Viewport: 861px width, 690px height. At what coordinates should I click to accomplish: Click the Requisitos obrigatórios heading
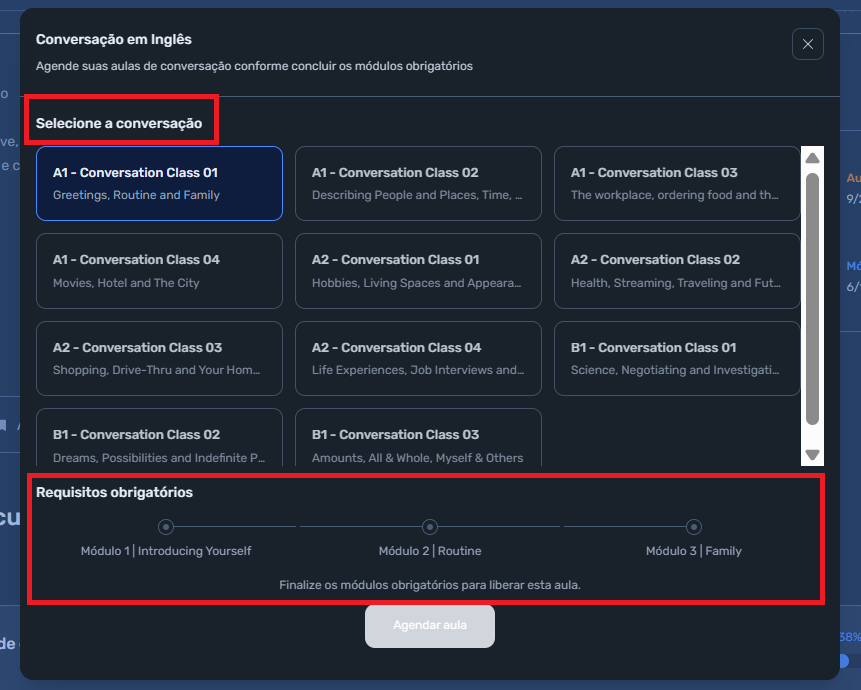[x=114, y=492]
